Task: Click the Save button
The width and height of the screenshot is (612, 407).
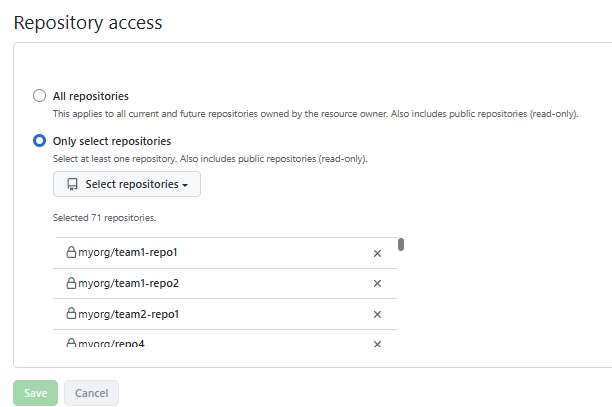Action: (36, 393)
